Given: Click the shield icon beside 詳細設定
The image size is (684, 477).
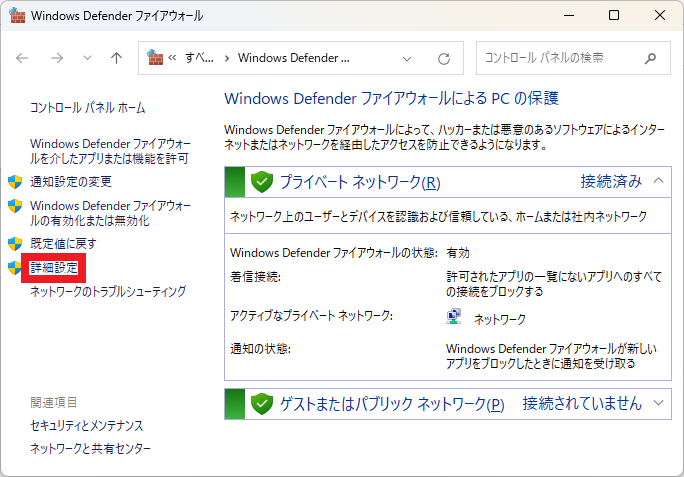Looking at the screenshot, I should [14, 268].
